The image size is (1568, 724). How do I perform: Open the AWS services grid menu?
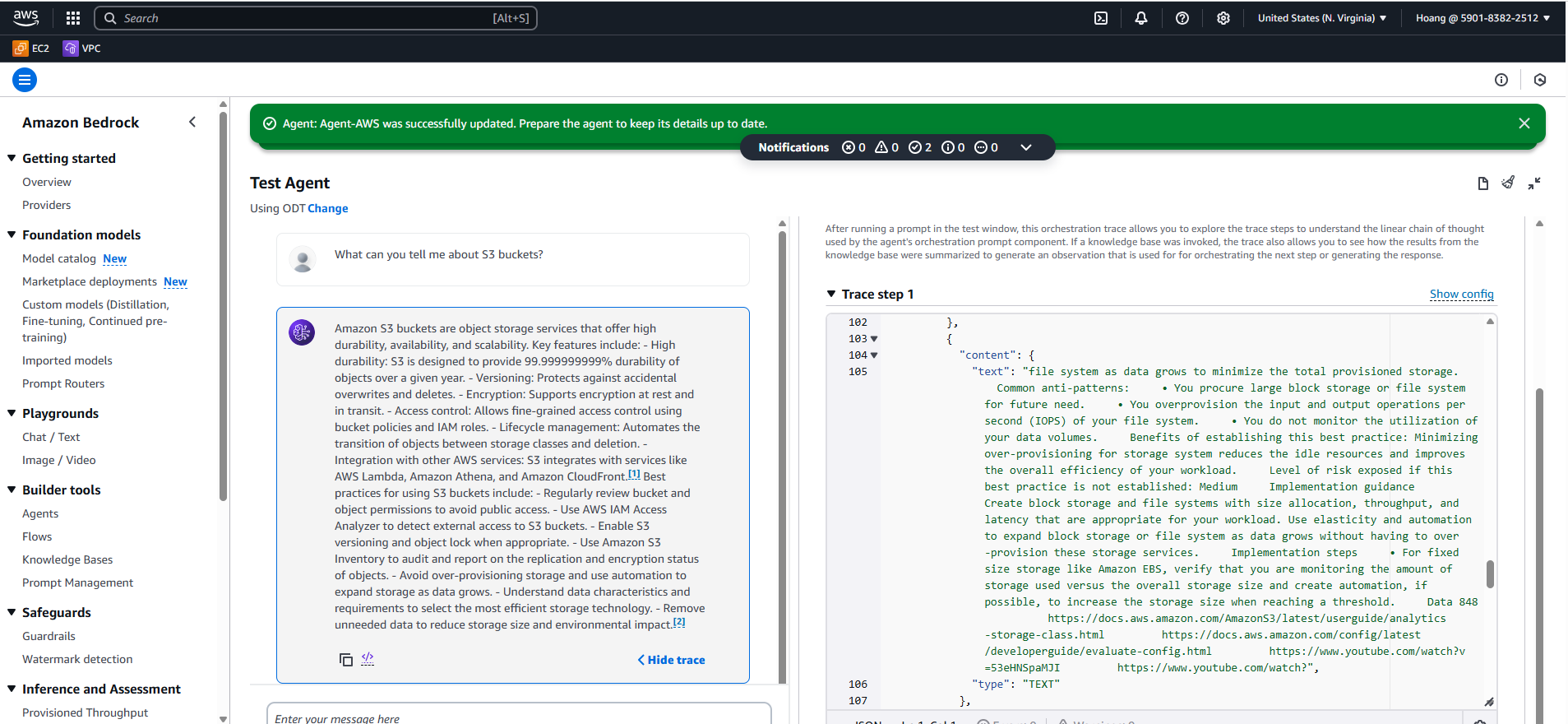[x=73, y=18]
